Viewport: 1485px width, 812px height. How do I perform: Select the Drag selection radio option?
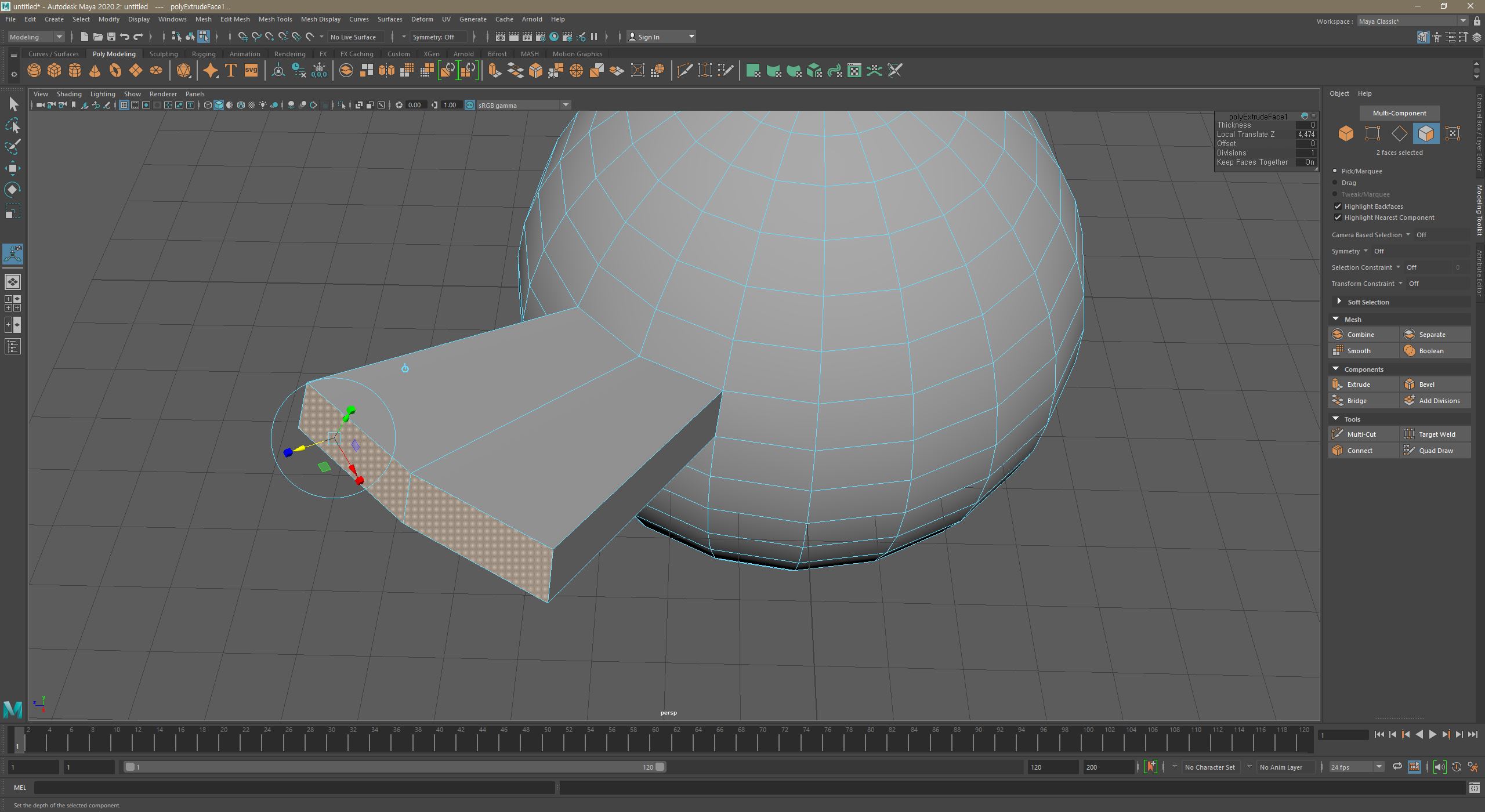click(1335, 183)
